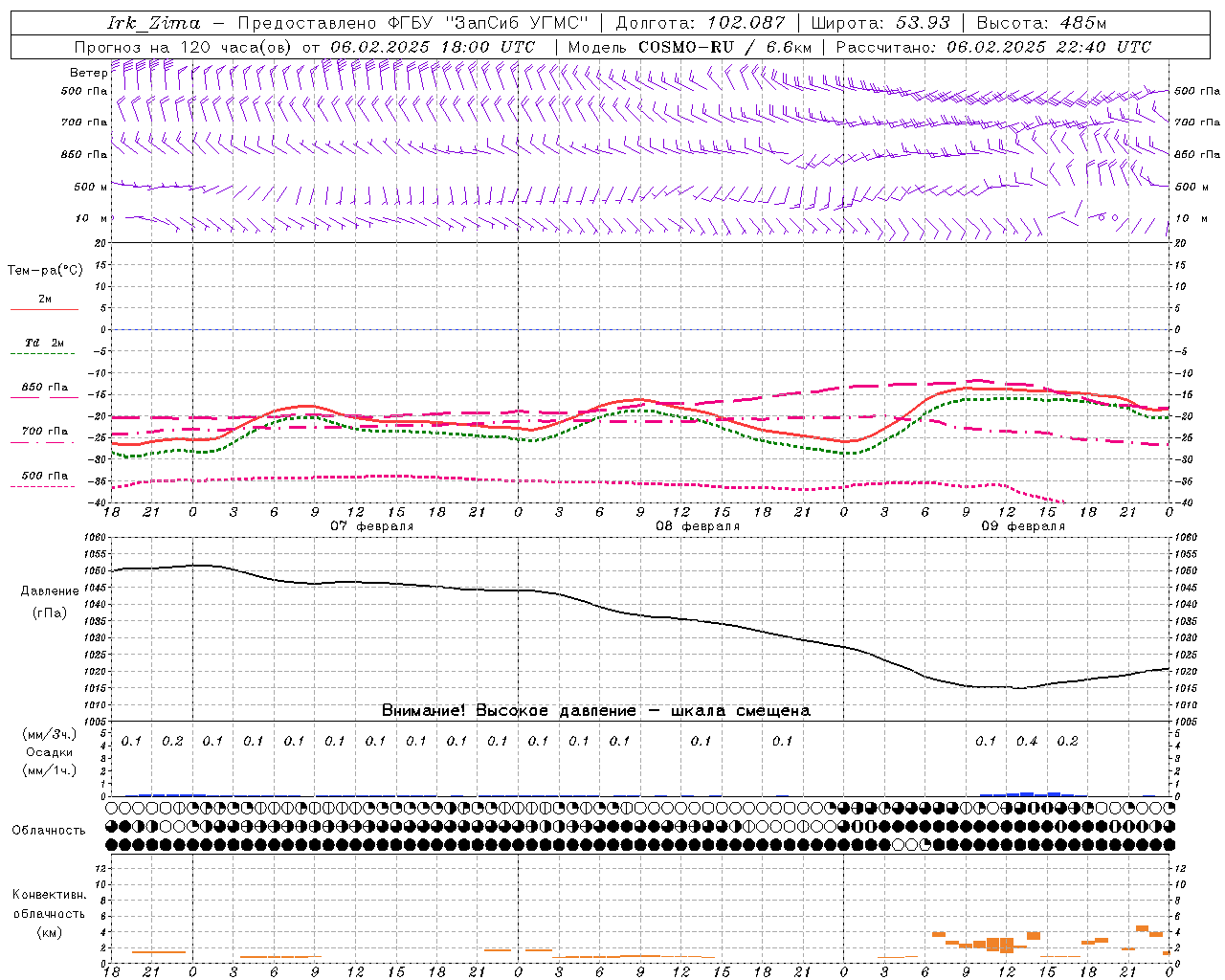1225x980 pixels.
Task: Click the latitude value Широта: 53.93
Action: coord(880,23)
